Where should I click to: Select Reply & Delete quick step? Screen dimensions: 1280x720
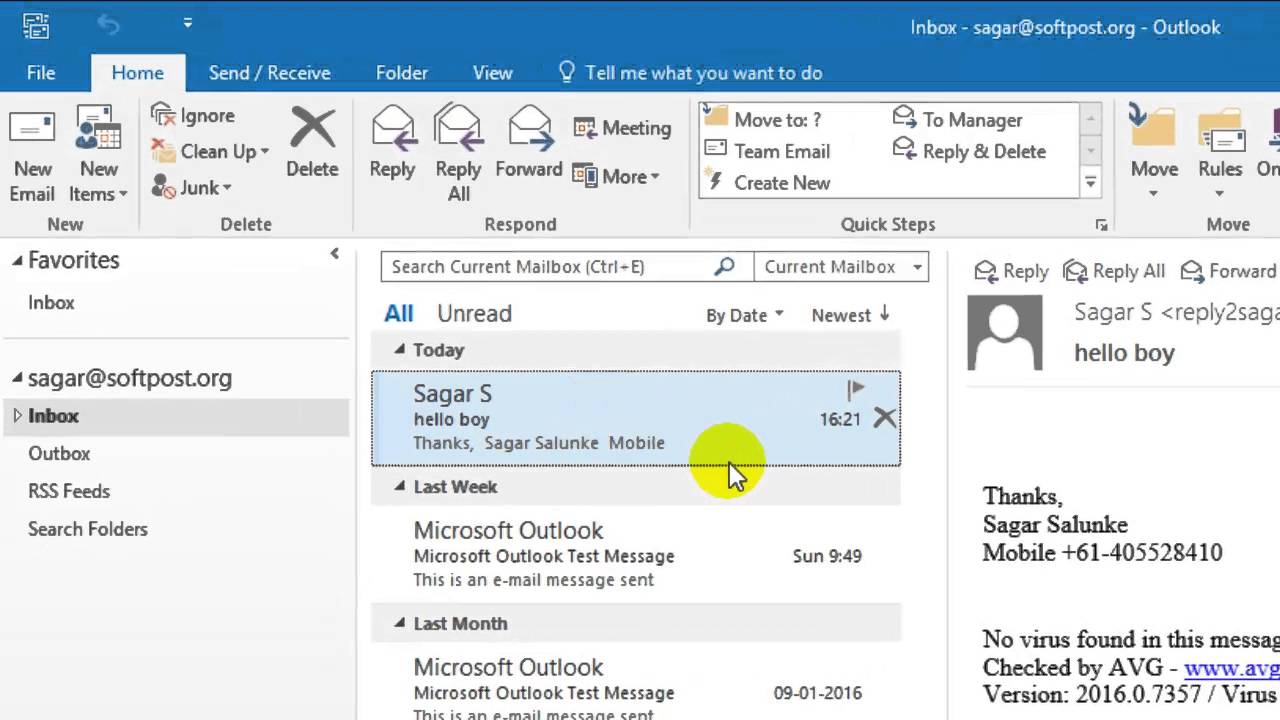(970, 151)
